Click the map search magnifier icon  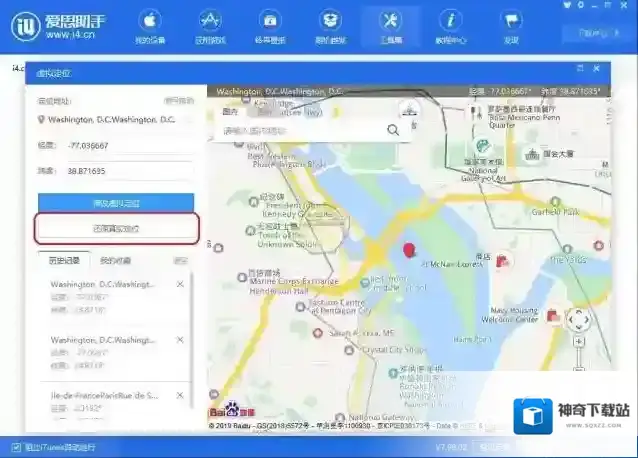tap(393, 130)
